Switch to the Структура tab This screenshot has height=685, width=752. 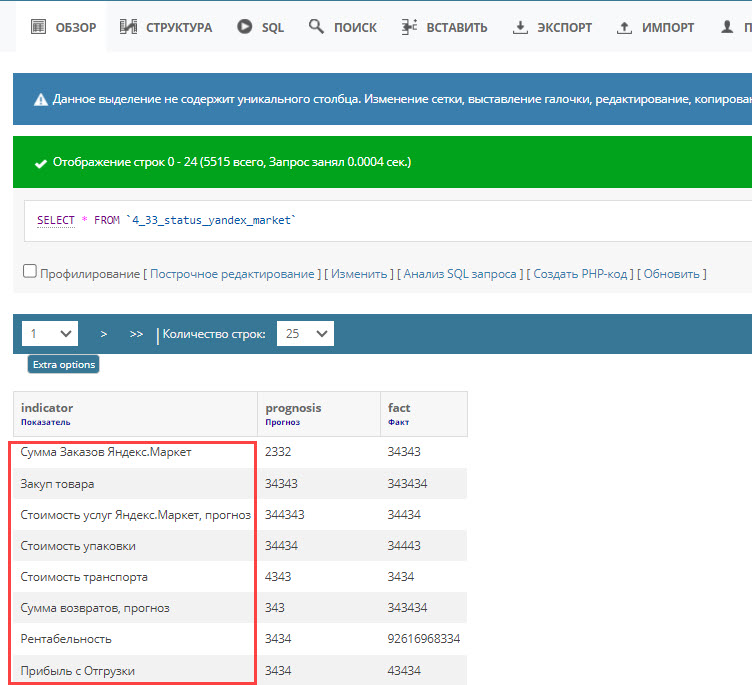165,27
